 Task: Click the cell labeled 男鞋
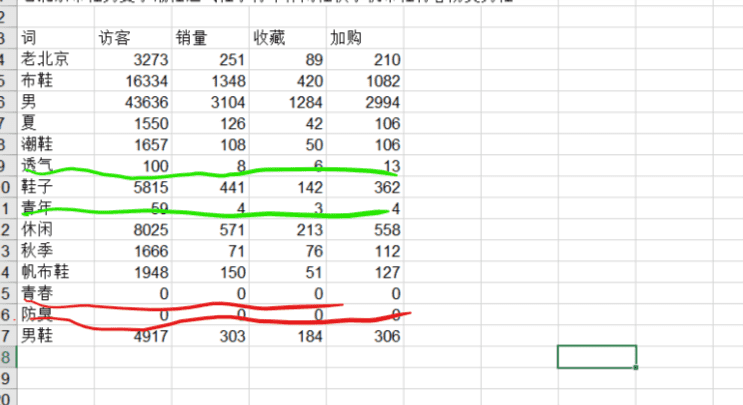pos(56,336)
